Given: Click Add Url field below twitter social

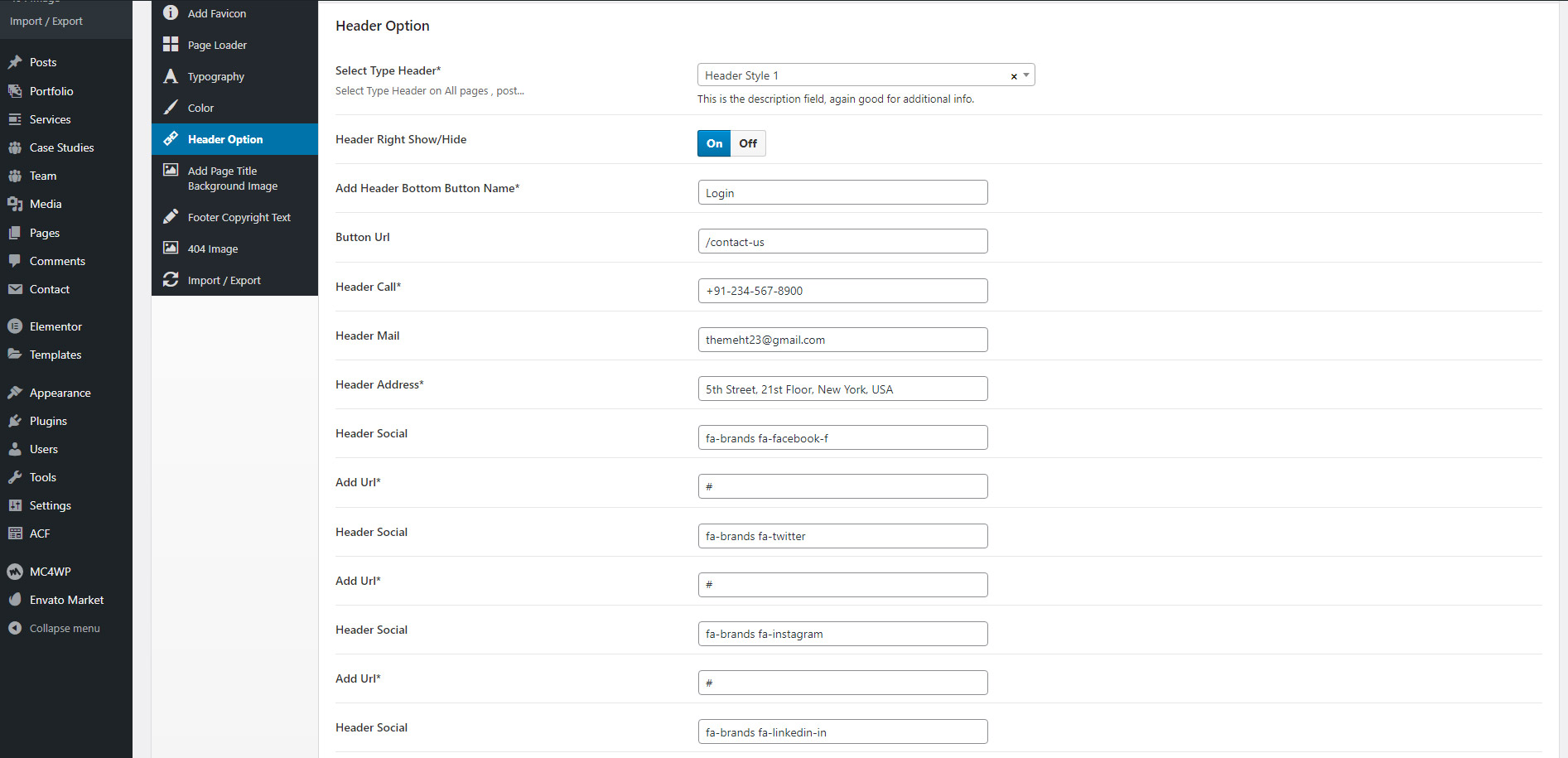Looking at the screenshot, I should [x=842, y=585].
